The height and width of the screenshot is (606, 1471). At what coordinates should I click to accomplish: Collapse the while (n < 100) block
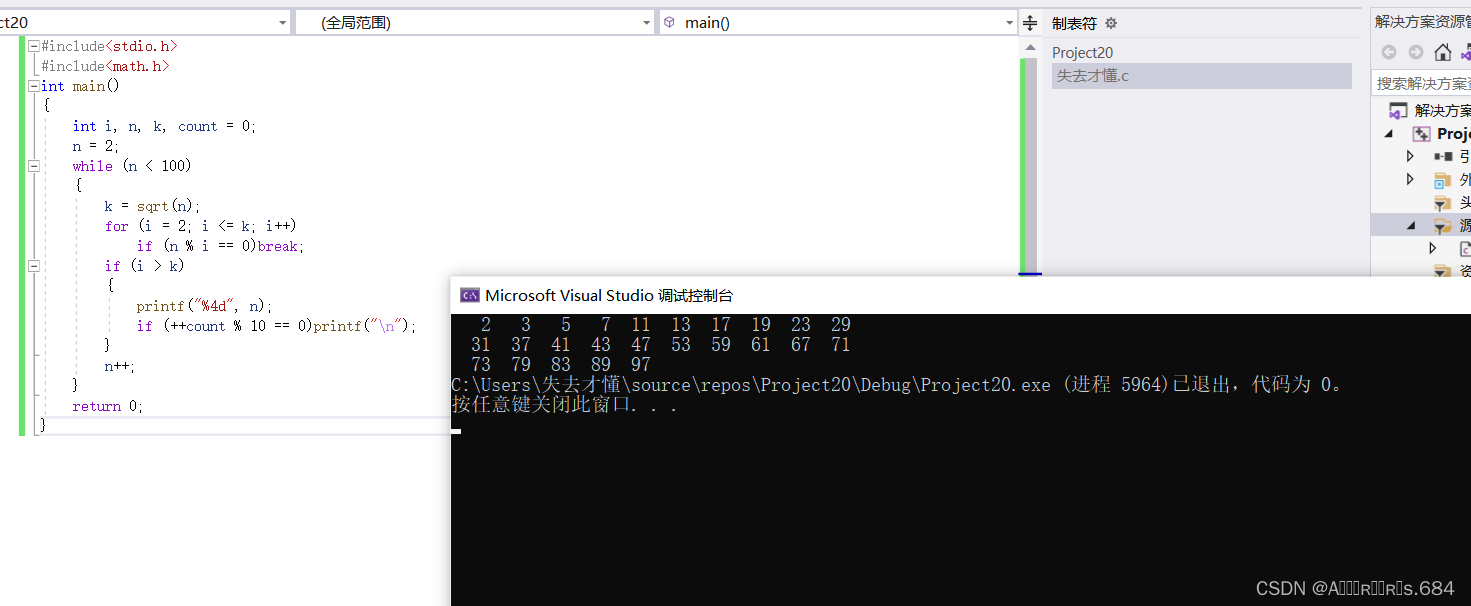34,166
